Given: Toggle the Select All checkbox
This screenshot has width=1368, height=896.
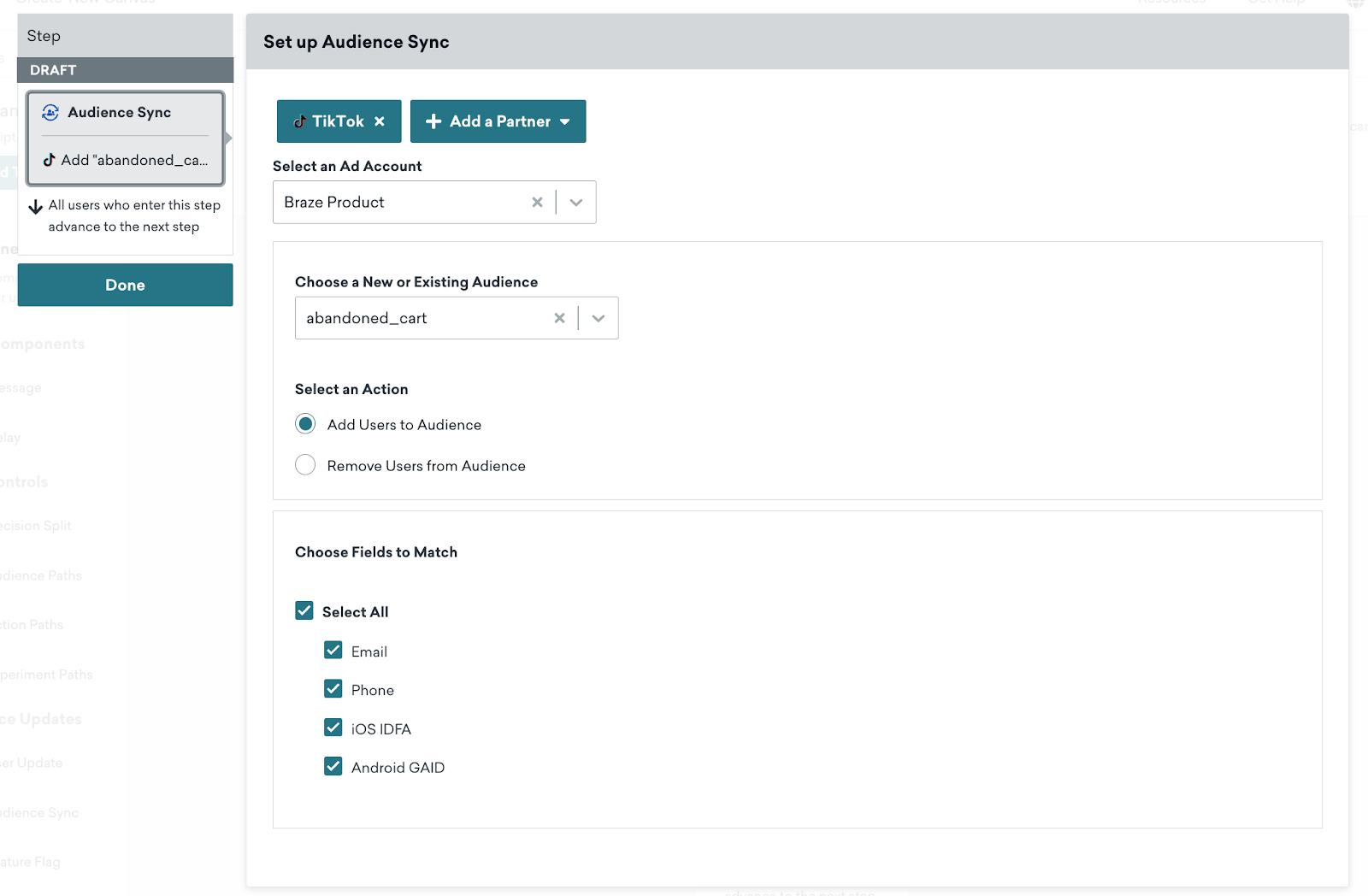Looking at the screenshot, I should 304,610.
